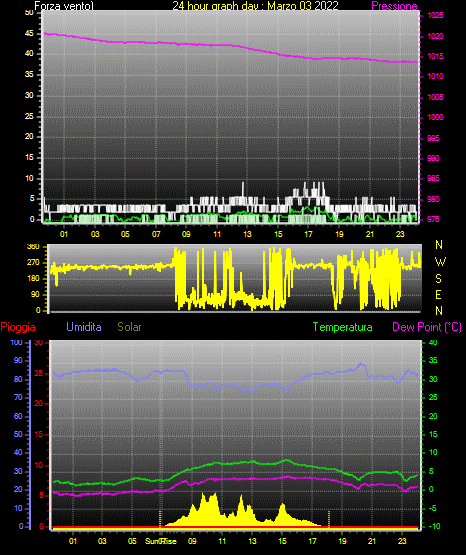Click compass letter 'E' beside wind direction chart
The width and height of the screenshot is (466, 555).
(438, 294)
